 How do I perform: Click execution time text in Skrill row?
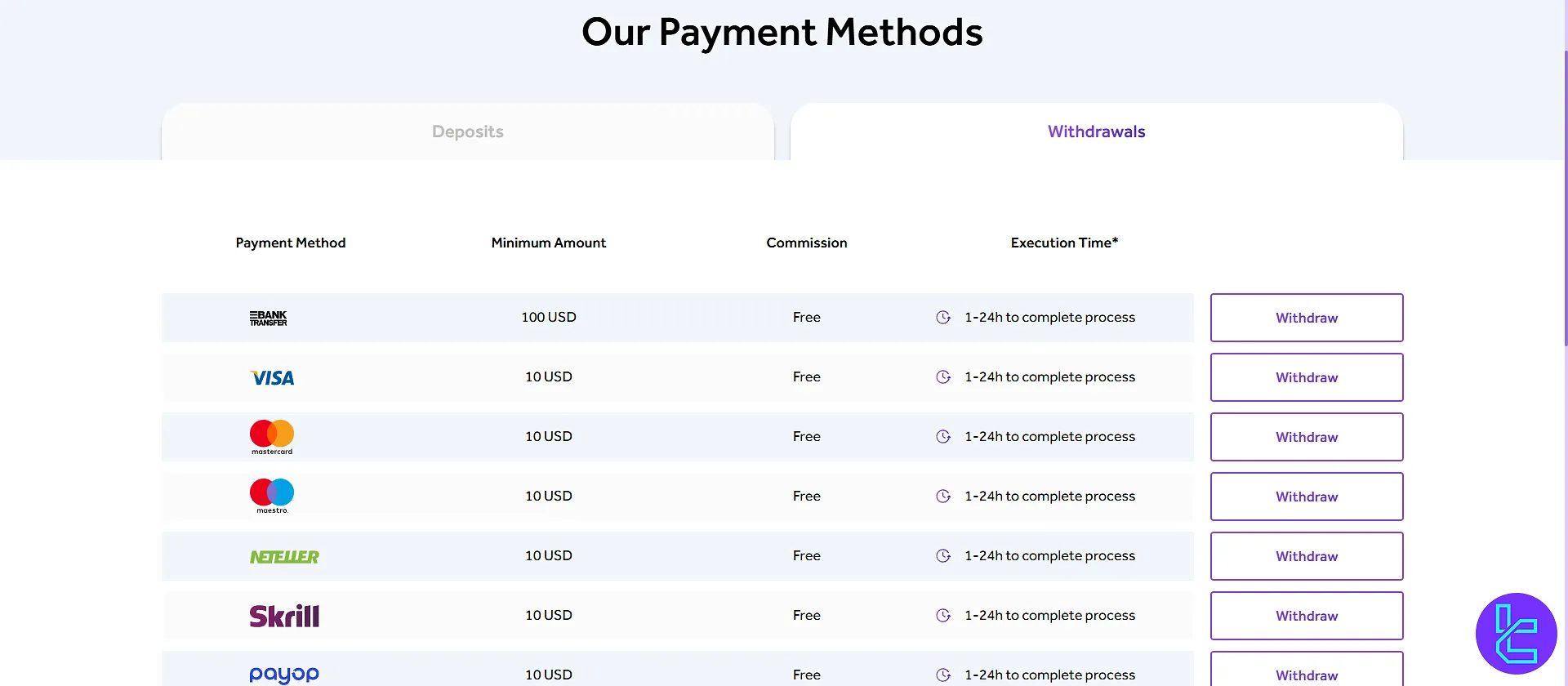[x=1050, y=615]
